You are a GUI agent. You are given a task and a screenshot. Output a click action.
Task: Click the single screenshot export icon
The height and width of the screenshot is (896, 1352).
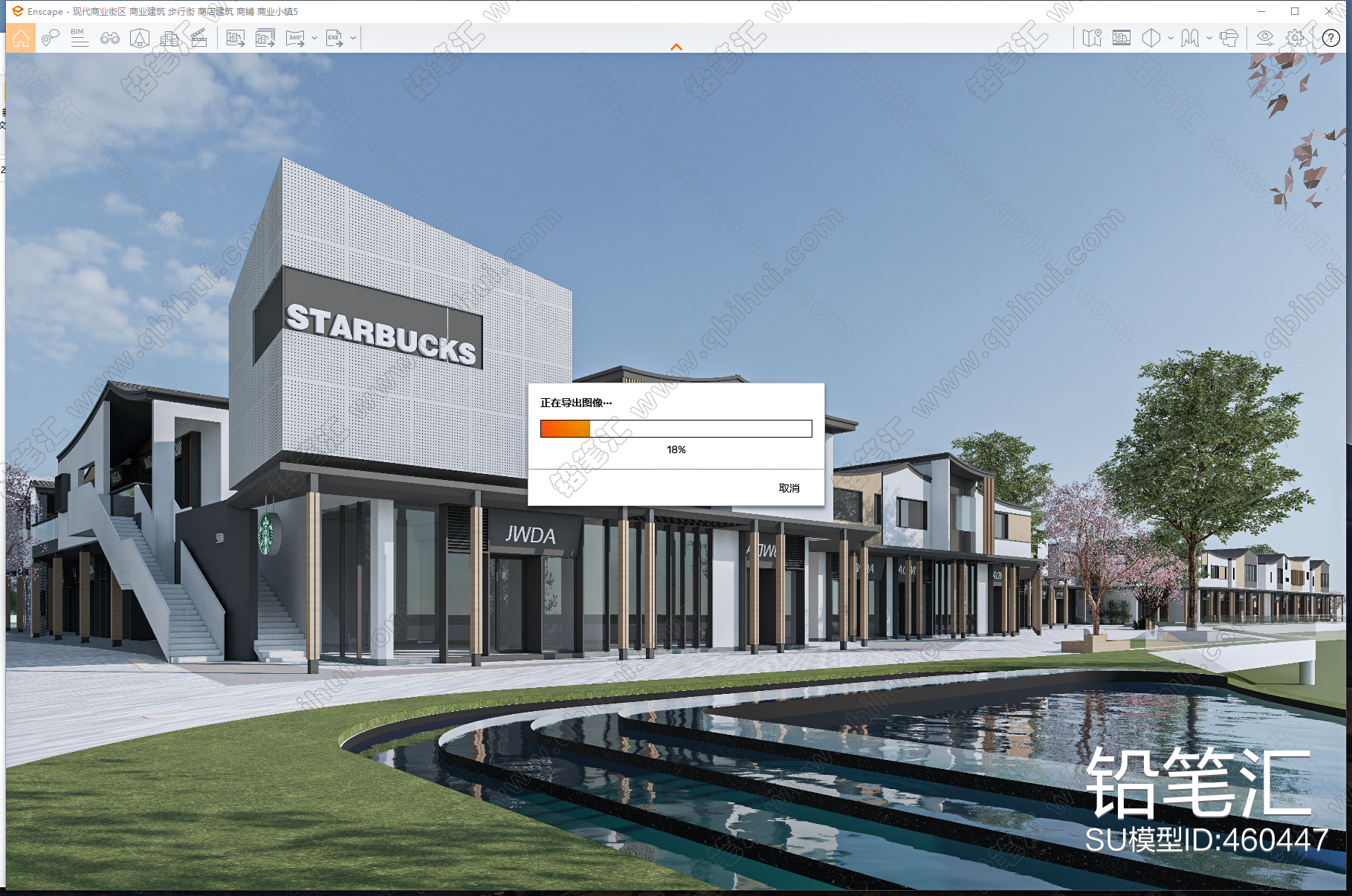236,38
